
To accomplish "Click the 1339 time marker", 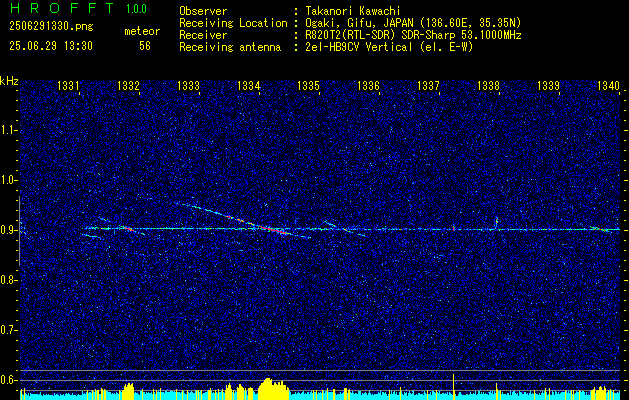I will coord(548,85).
